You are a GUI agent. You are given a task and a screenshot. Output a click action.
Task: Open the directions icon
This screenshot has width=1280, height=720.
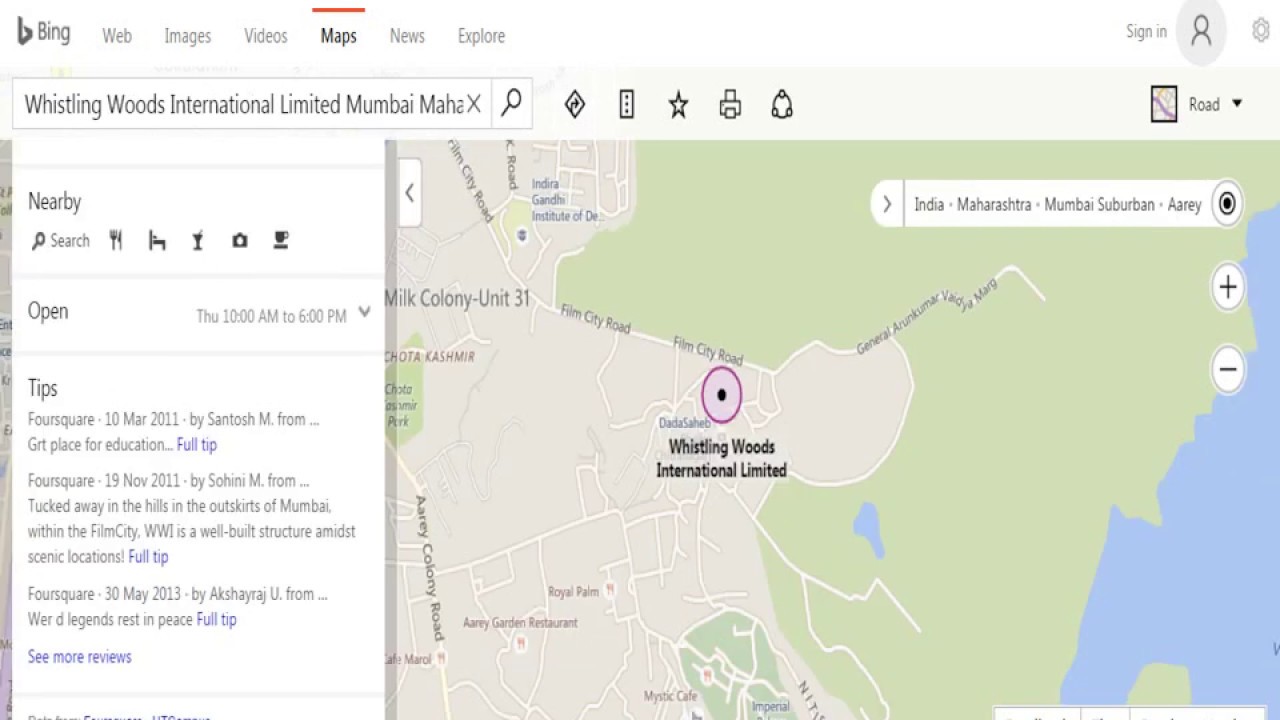[575, 104]
